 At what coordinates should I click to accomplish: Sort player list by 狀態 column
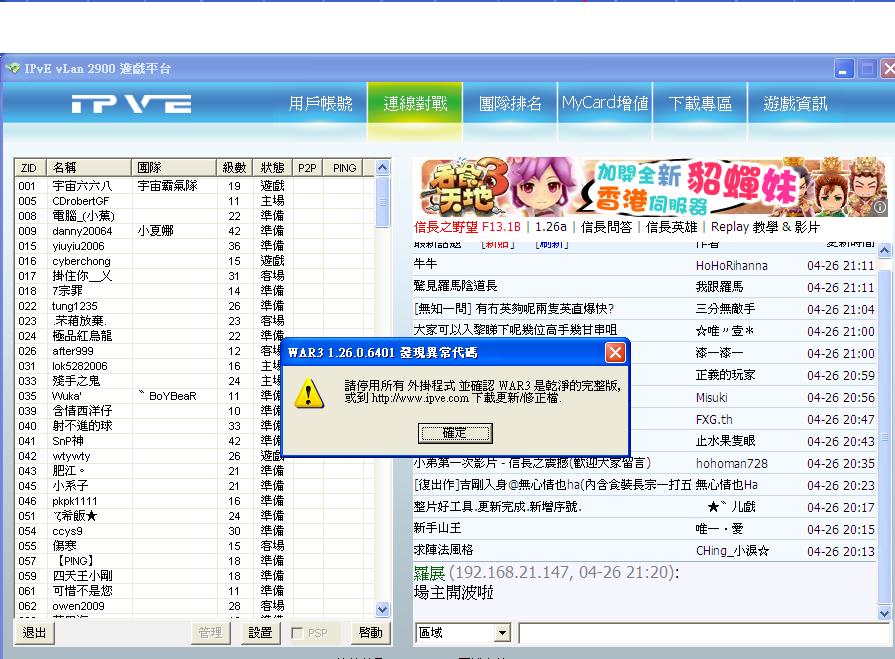(x=272, y=168)
